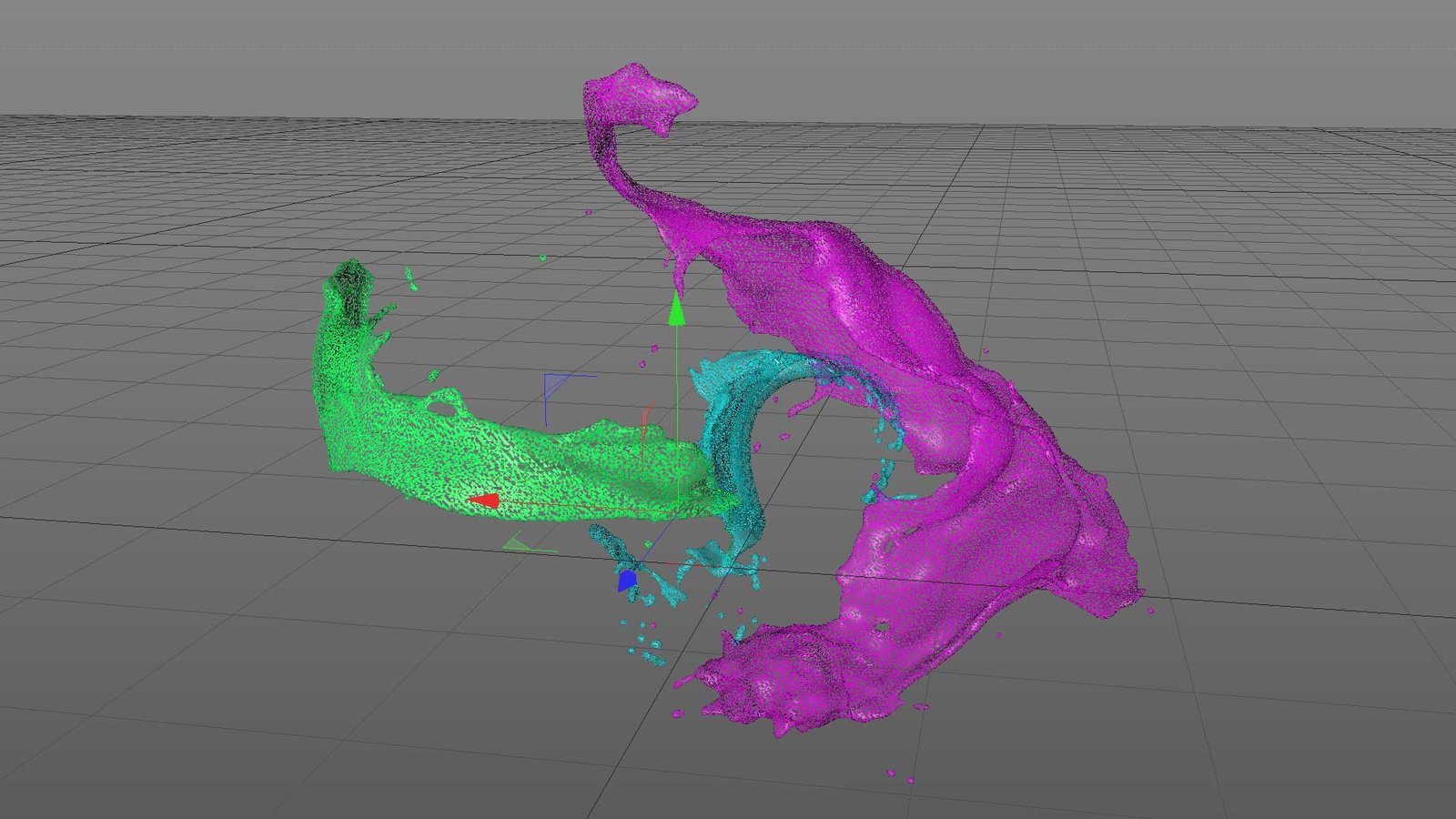Click the gizmo origin where axes meet

pyautogui.click(x=676, y=510)
